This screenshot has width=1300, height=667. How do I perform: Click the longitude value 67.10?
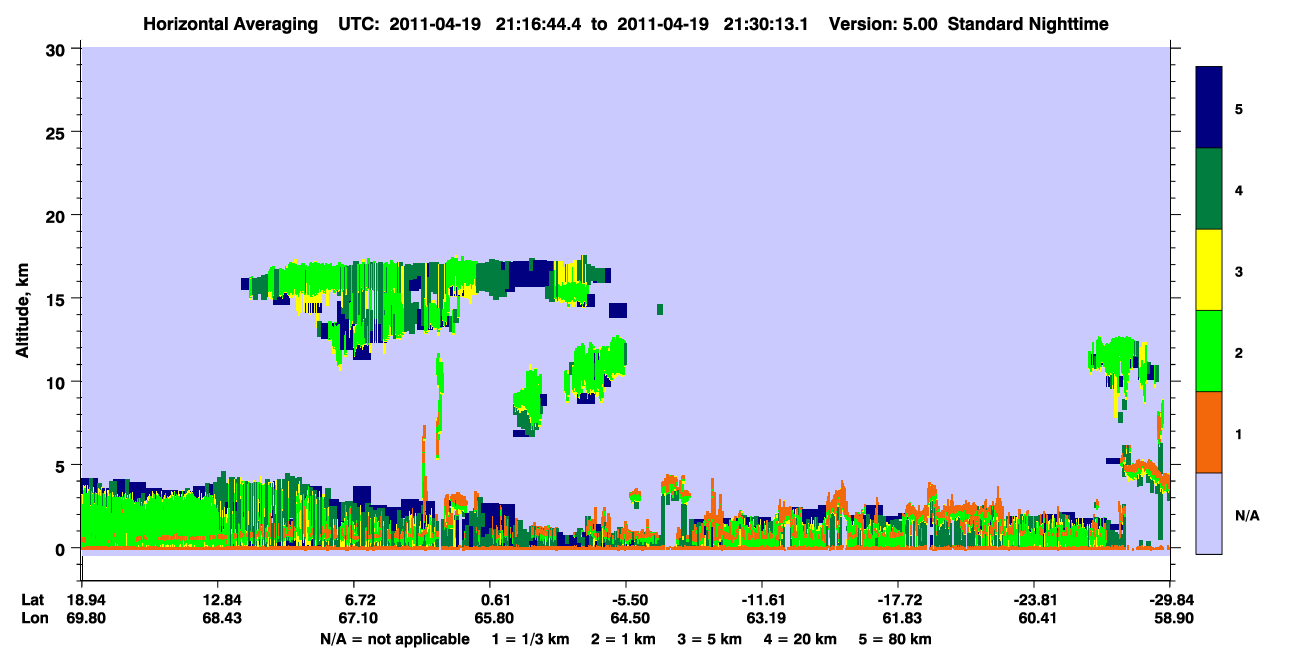356,618
